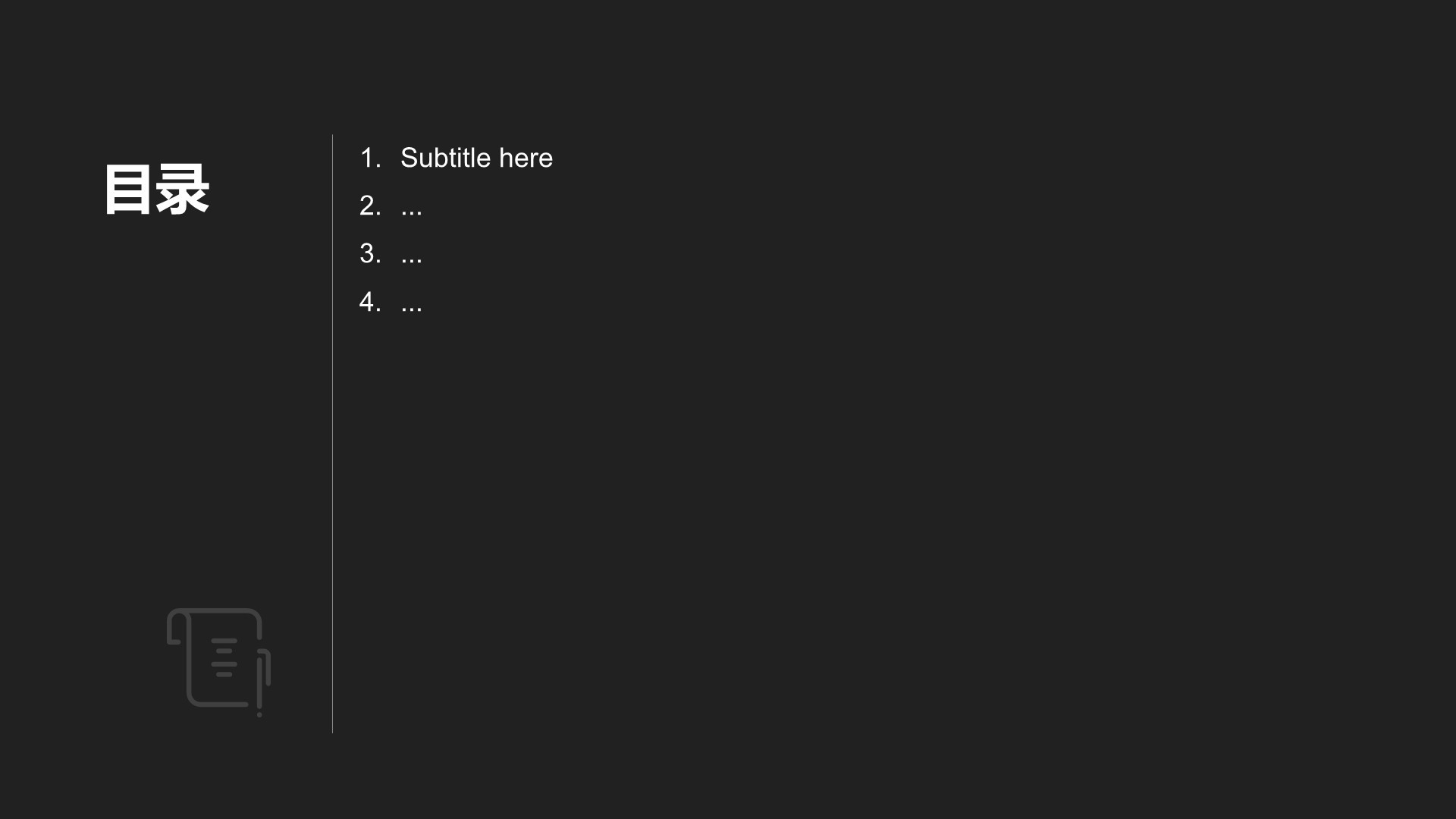Screen dimensions: 1456x819
Task: Click the small dot beneath the pen icon
Action: [259, 714]
